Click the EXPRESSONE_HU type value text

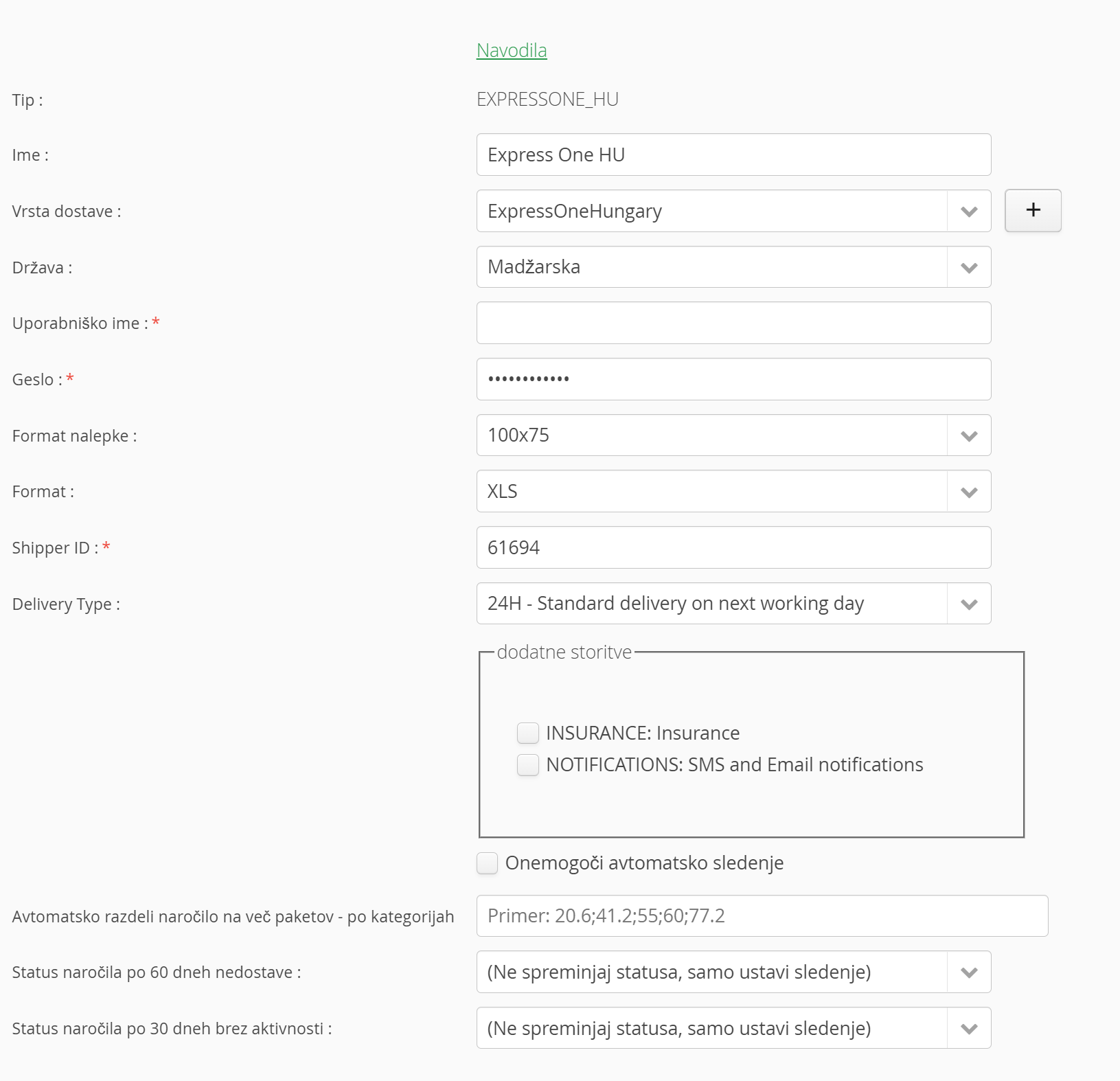tap(547, 100)
